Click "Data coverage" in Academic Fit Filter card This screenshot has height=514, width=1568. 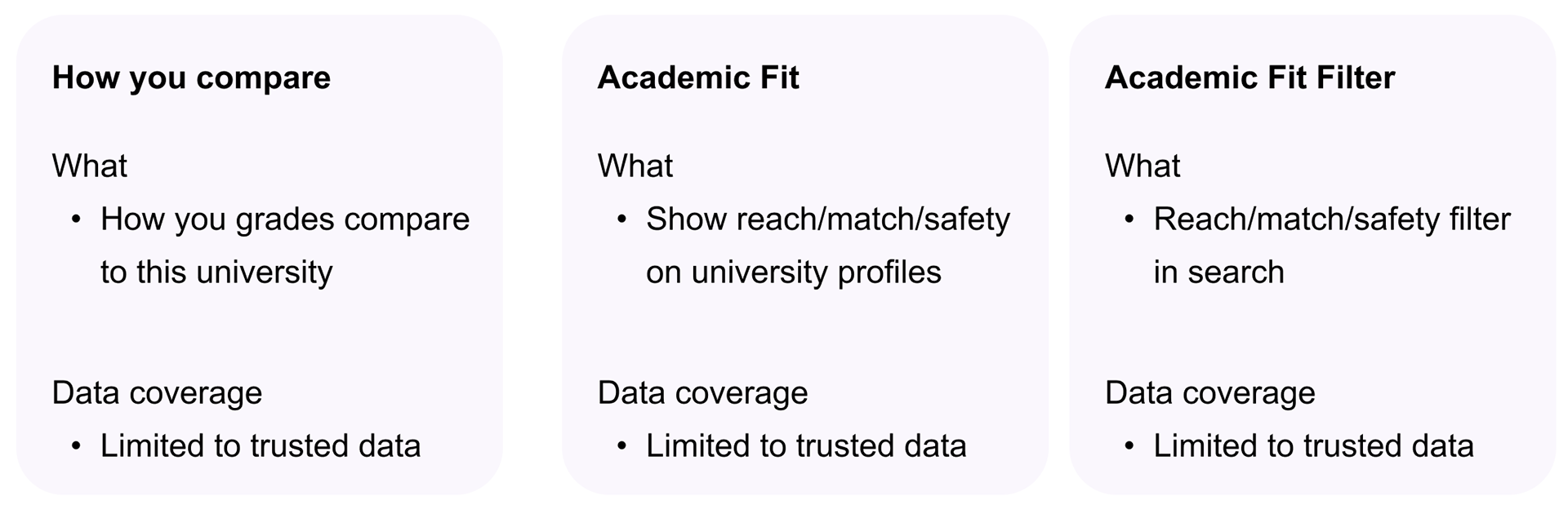1209,393
